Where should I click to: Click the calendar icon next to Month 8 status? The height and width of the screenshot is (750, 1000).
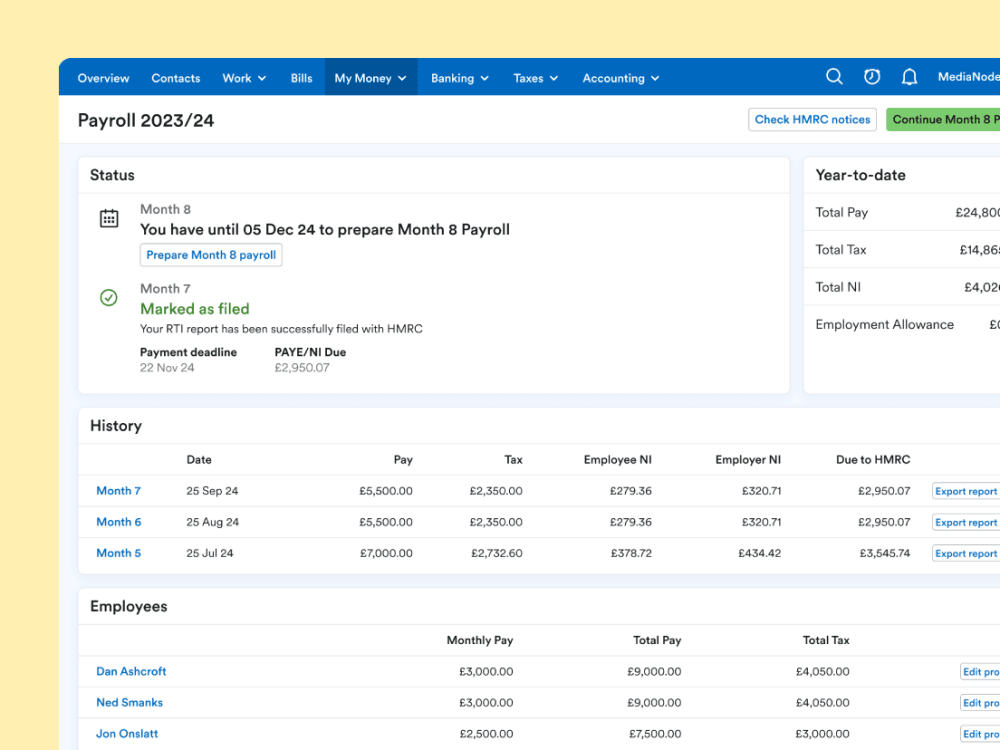coord(109,216)
